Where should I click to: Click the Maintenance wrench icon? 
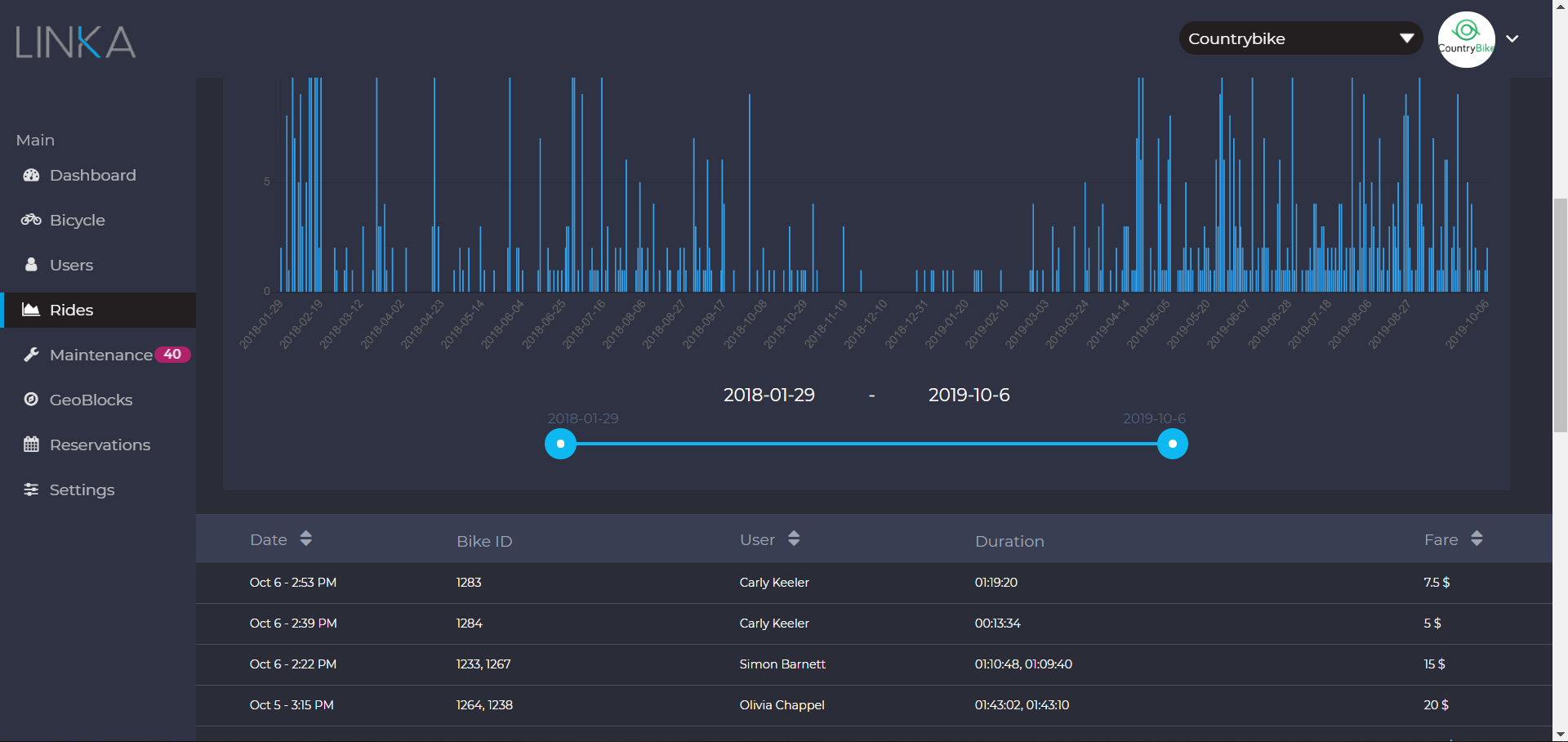tap(31, 355)
